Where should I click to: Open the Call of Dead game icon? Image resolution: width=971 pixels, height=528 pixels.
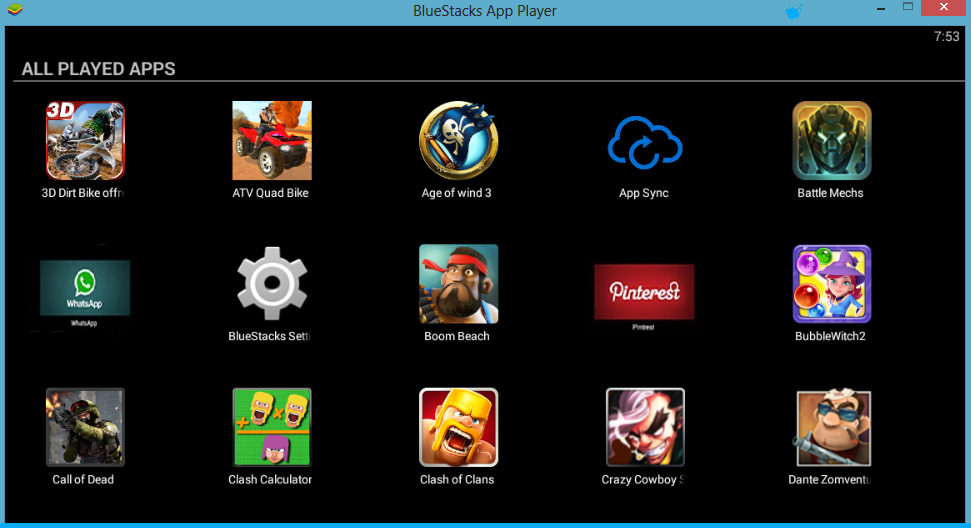85,427
